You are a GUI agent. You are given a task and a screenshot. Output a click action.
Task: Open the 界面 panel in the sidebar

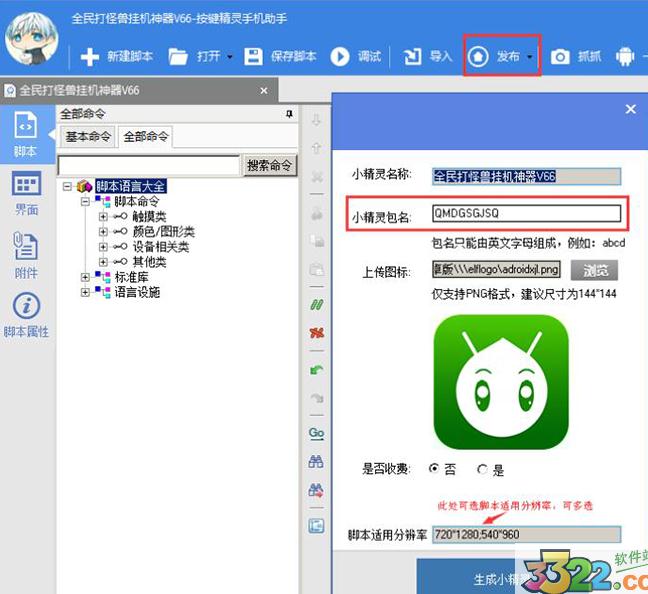(x=26, y=193)
